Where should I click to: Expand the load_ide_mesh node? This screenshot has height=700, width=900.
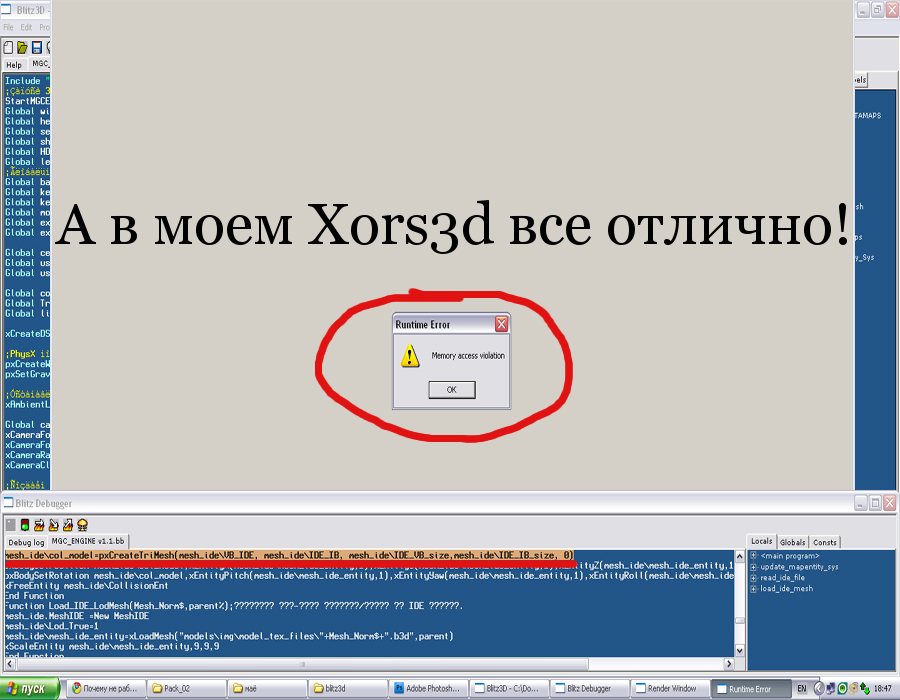pyautogui.click(x=754, y=589)
